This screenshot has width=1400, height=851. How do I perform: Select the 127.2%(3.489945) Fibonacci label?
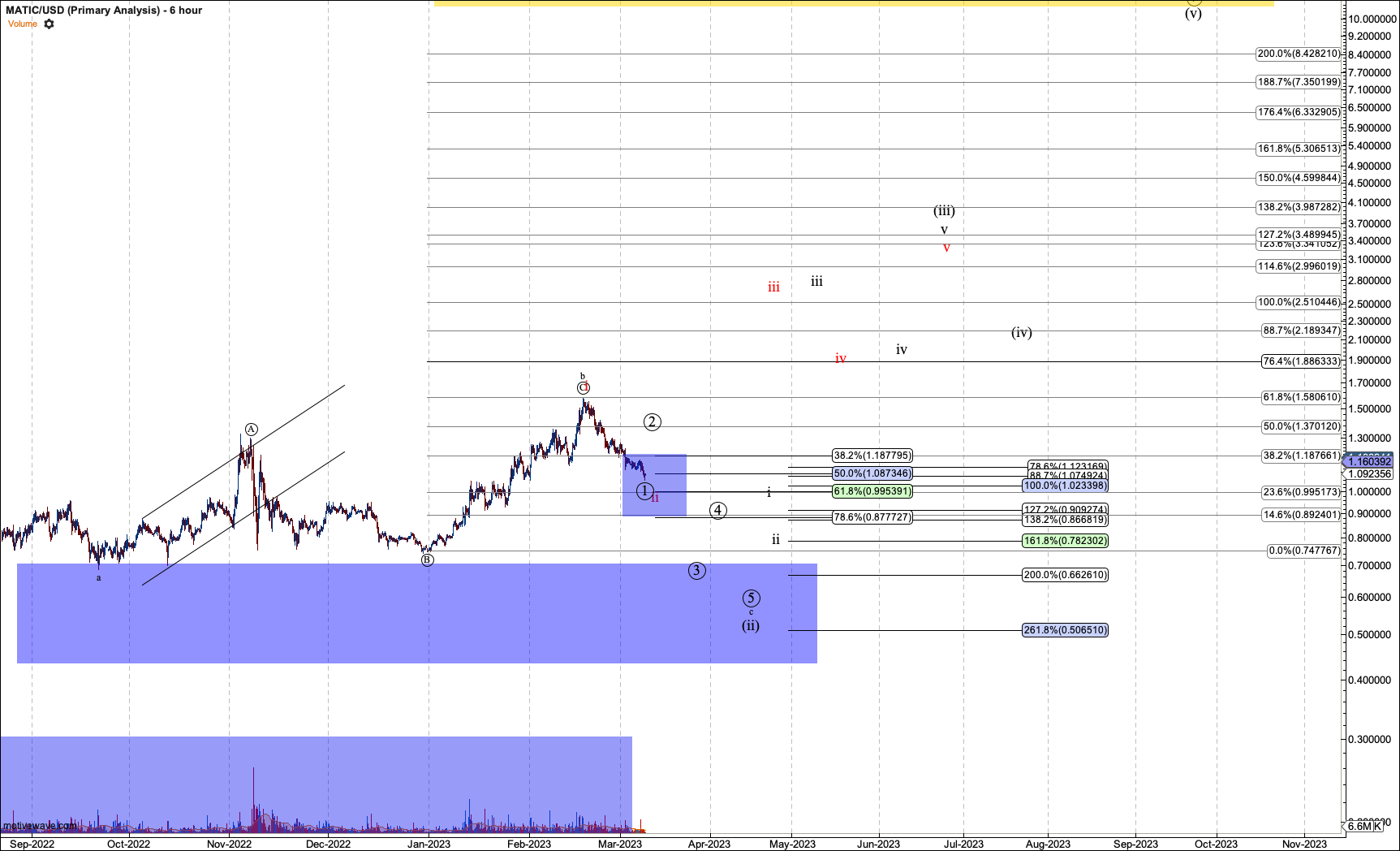1299,234
